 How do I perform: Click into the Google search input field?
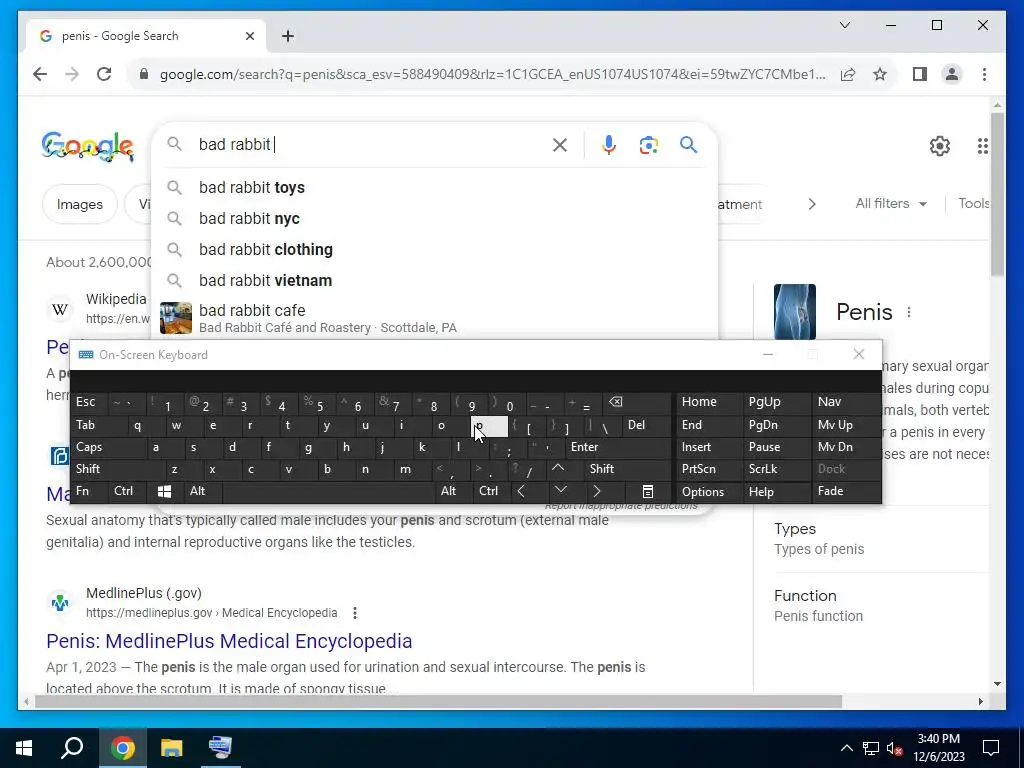tap(369, 144)
